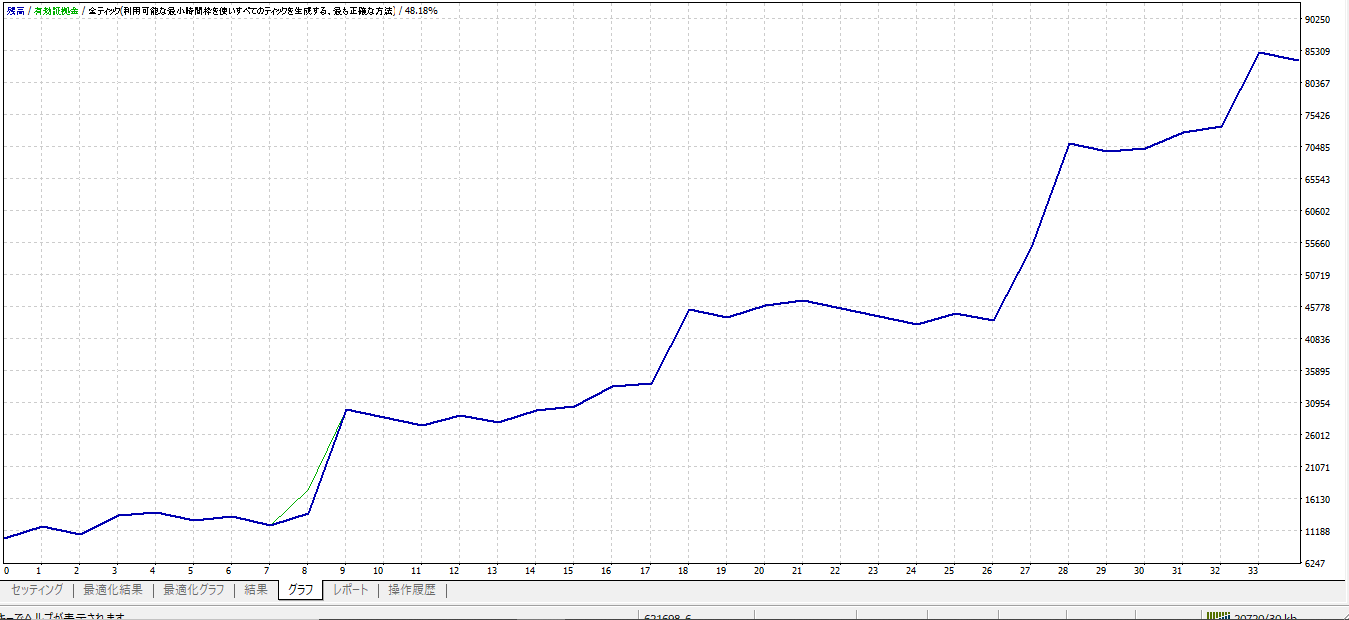Click the highest balance point at trade 33

point(1259,53)
